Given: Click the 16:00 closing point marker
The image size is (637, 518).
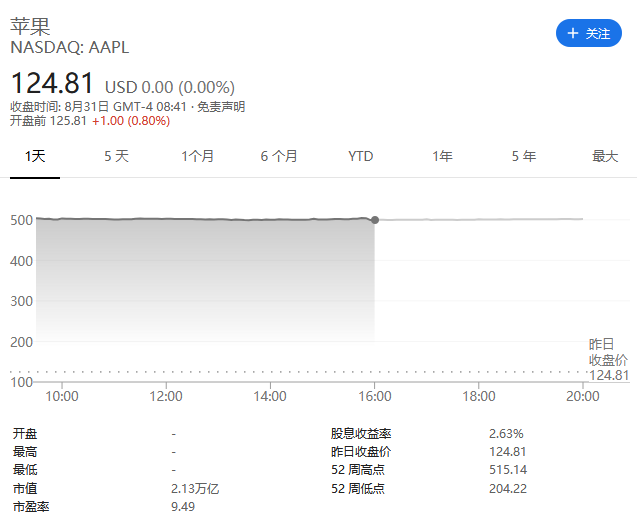Looking at the screenshot, I should click(x=375, y=219).
